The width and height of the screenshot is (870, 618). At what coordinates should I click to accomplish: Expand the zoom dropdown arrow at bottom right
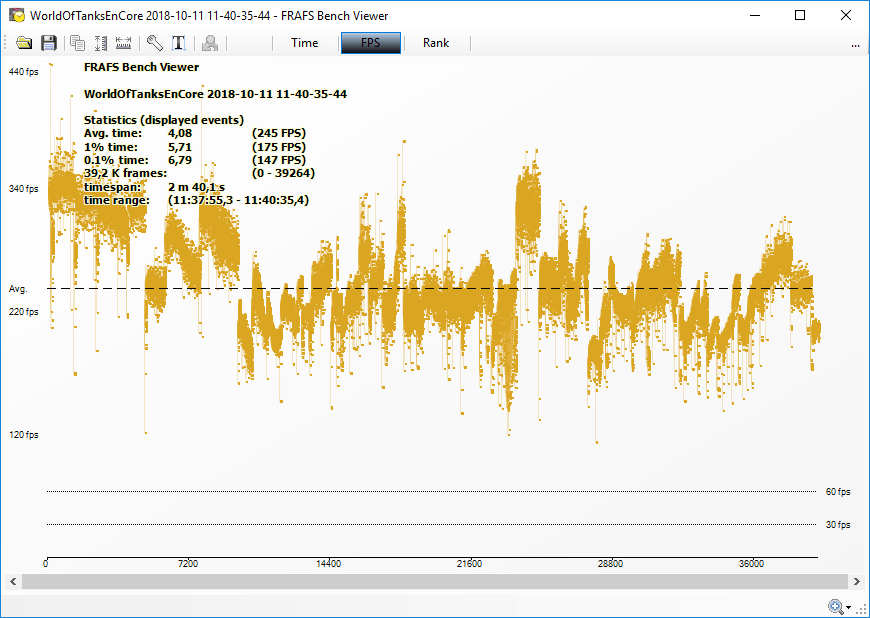click(x=848, y=607)
